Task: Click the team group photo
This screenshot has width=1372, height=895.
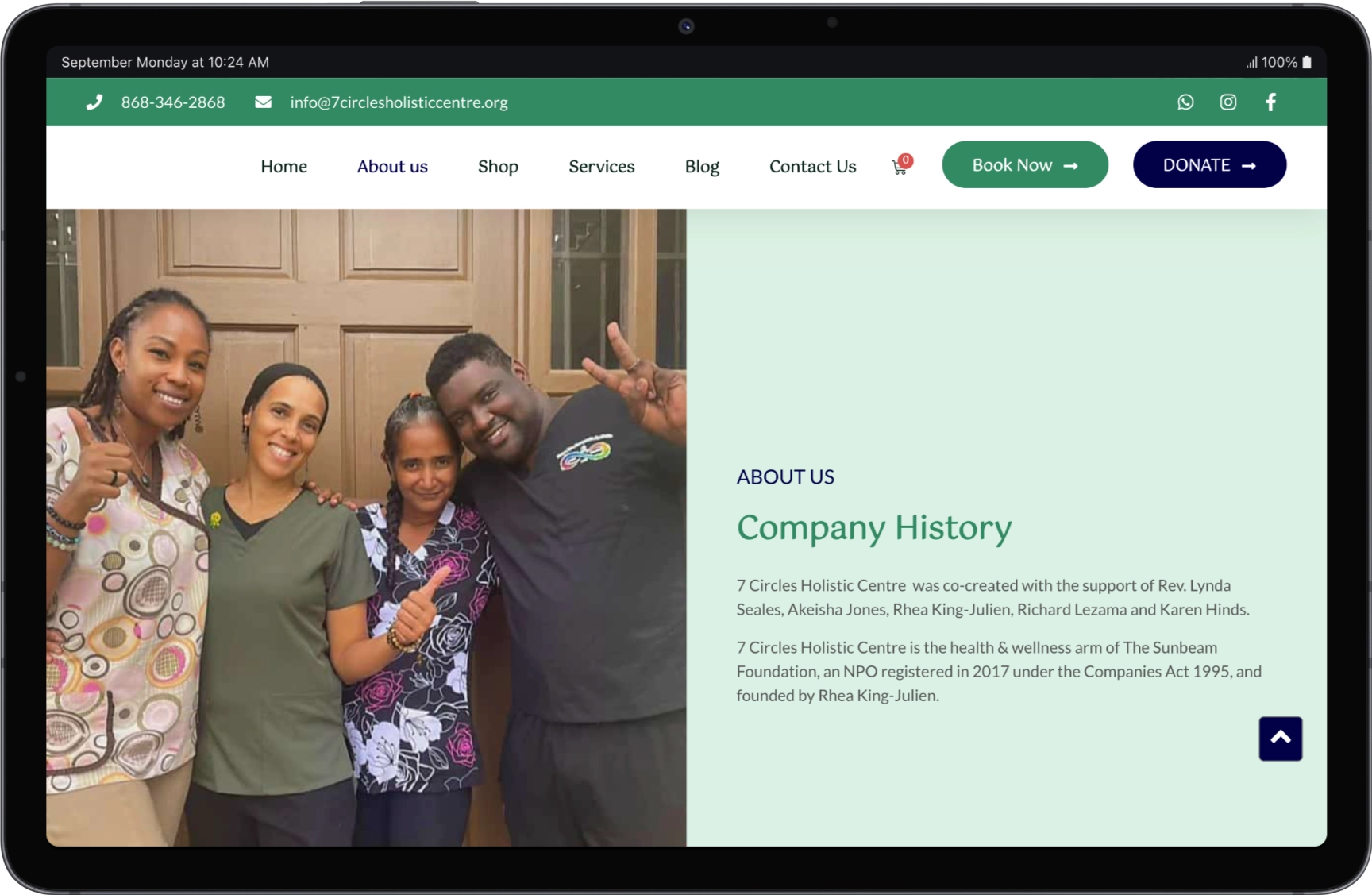Action: 366,527
